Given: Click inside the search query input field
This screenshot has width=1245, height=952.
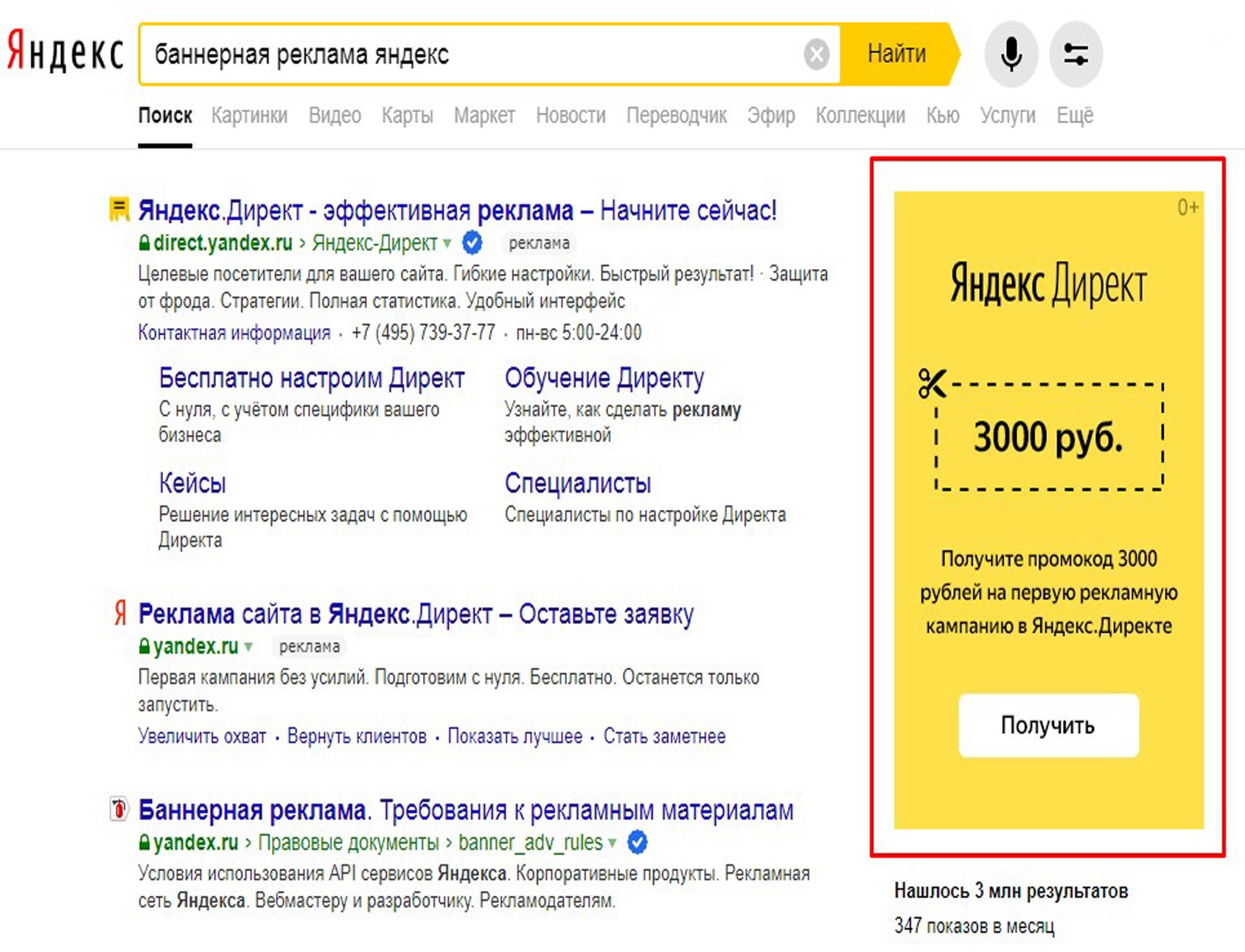Looking at the screenshot, I should click(x=472, y=55).
